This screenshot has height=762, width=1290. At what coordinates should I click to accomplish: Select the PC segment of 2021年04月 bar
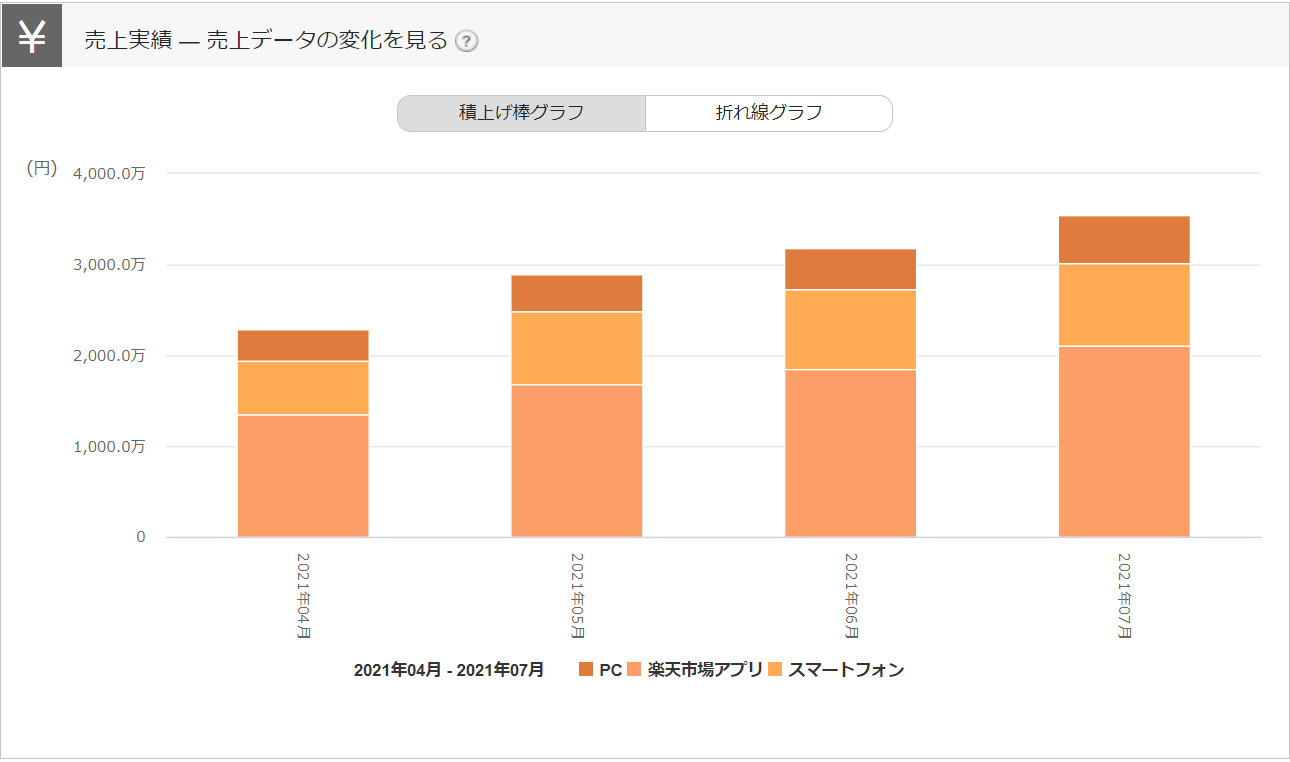pyautogui.click(x=303, y=346)
